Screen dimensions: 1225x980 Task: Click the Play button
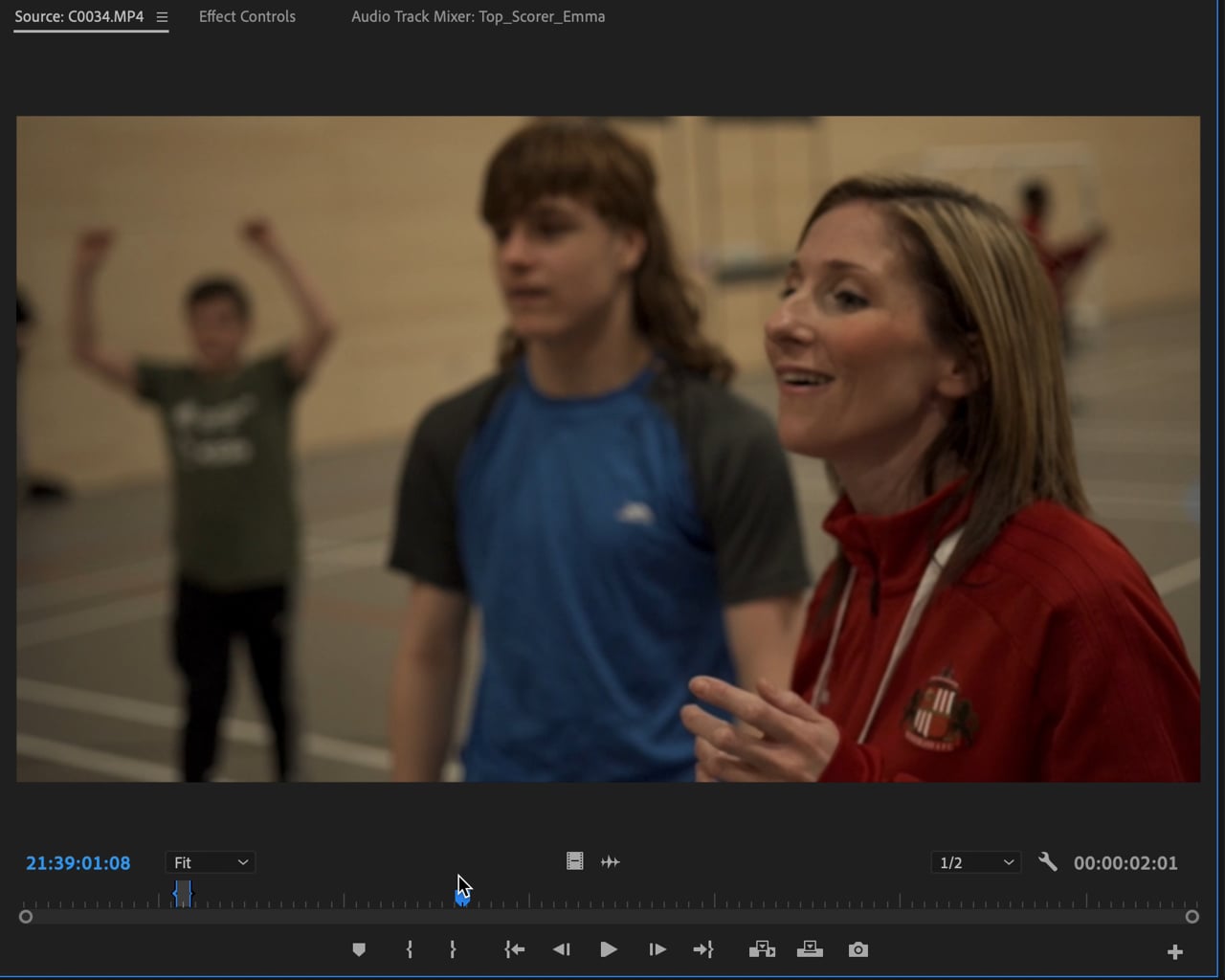tap(608, 949)
